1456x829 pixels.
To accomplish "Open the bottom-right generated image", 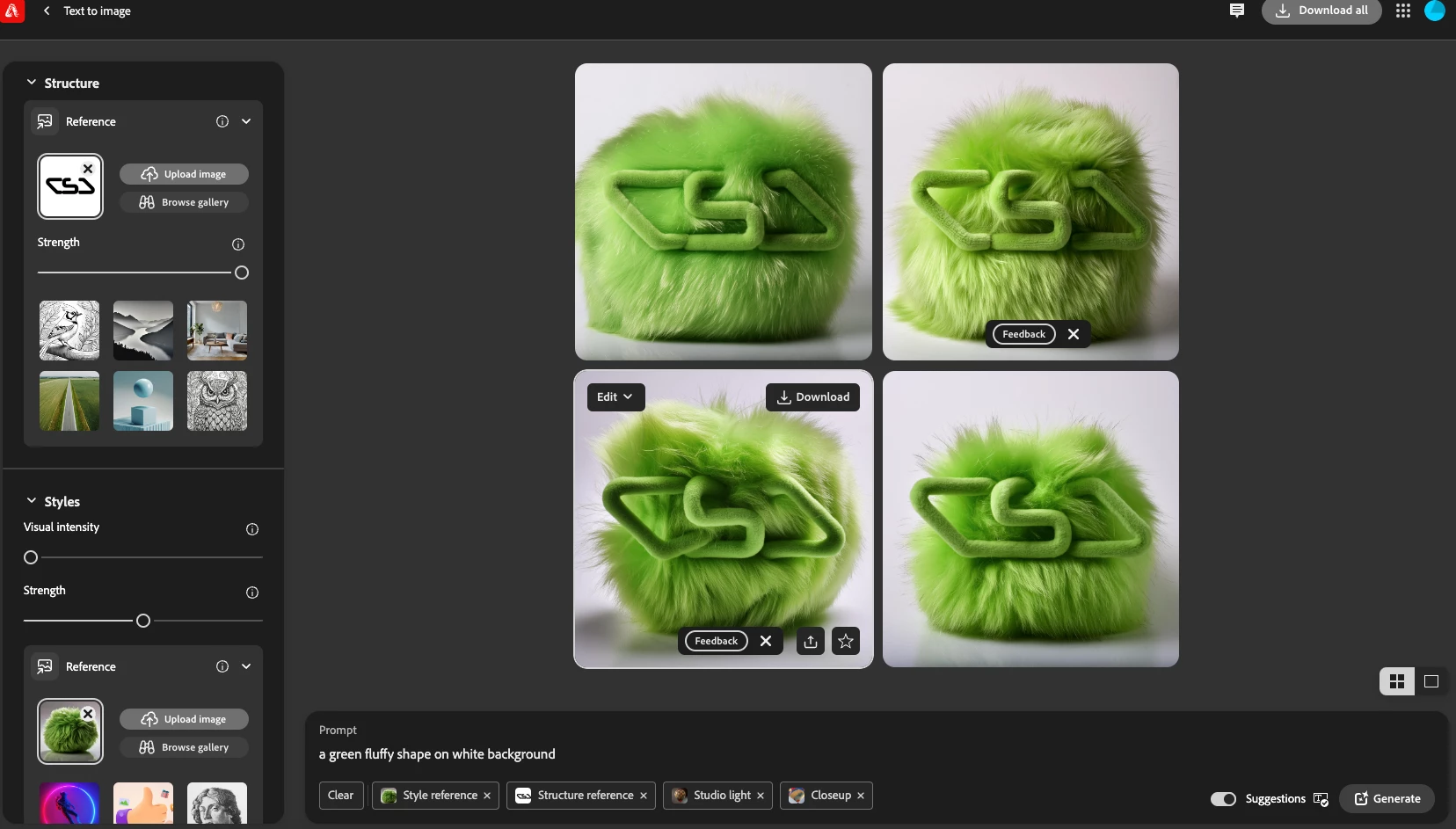I will [1030, 519].
